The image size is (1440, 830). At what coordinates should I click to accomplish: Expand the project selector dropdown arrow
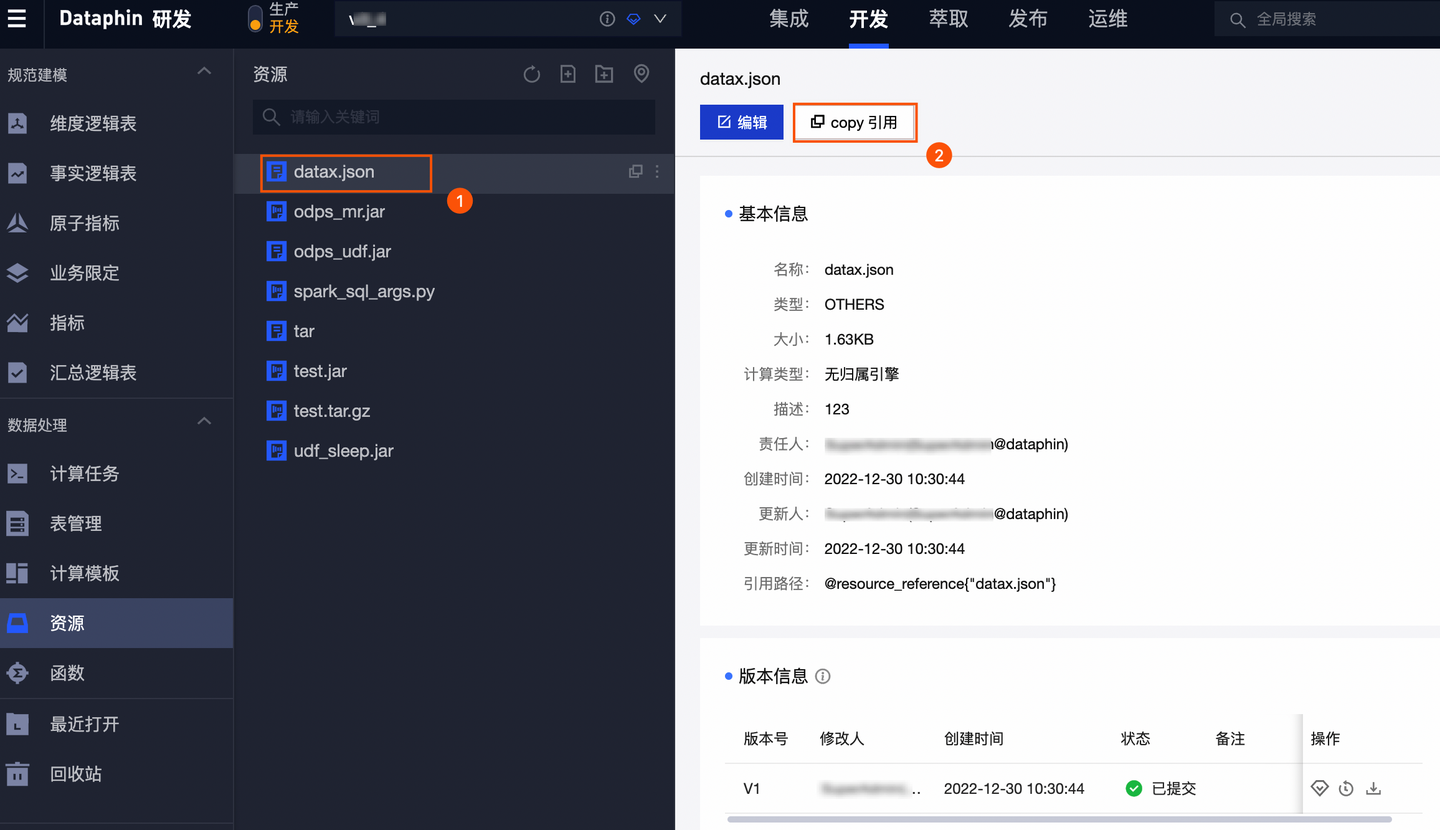[658, 18]
